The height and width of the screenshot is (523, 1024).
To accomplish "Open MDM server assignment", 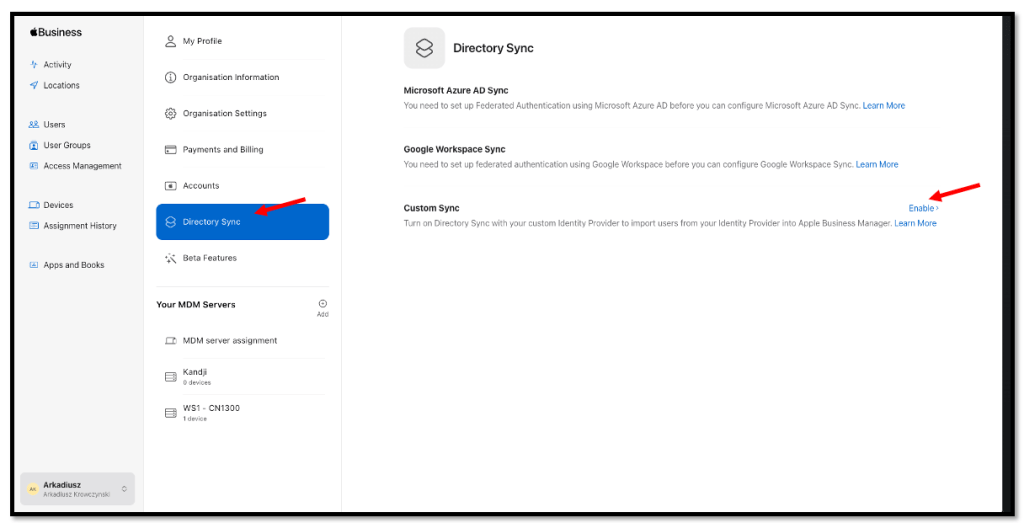I will click(229, 341).
